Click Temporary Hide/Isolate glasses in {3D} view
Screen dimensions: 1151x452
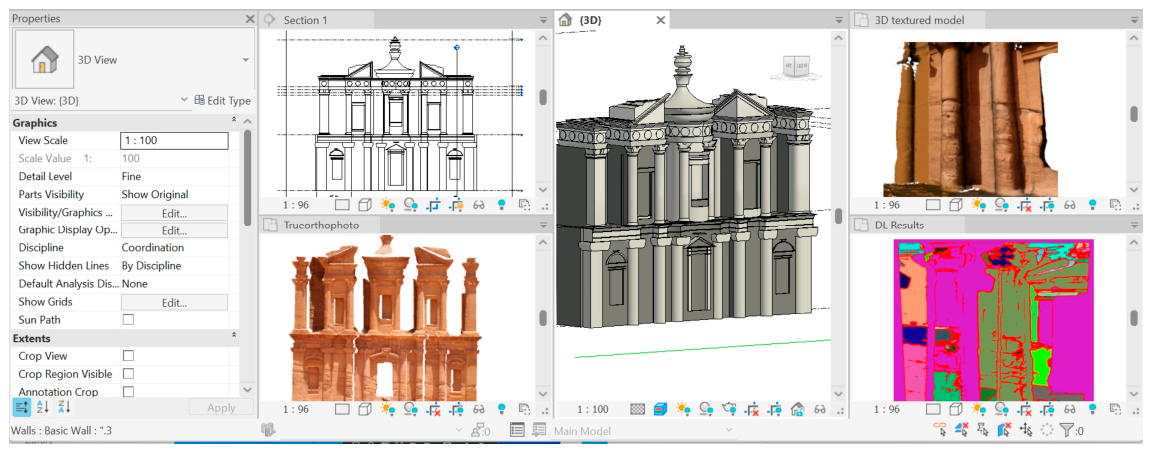pyautogui.click(x=820, y=409)
